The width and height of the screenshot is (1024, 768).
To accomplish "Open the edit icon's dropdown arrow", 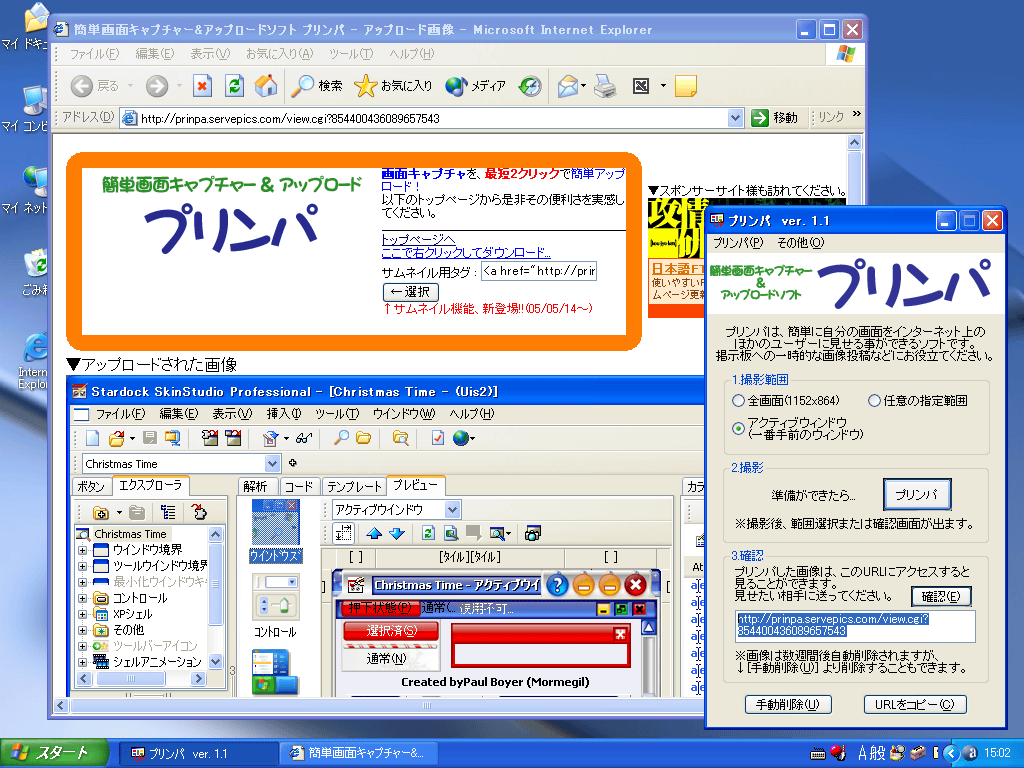I will (664, 86).
